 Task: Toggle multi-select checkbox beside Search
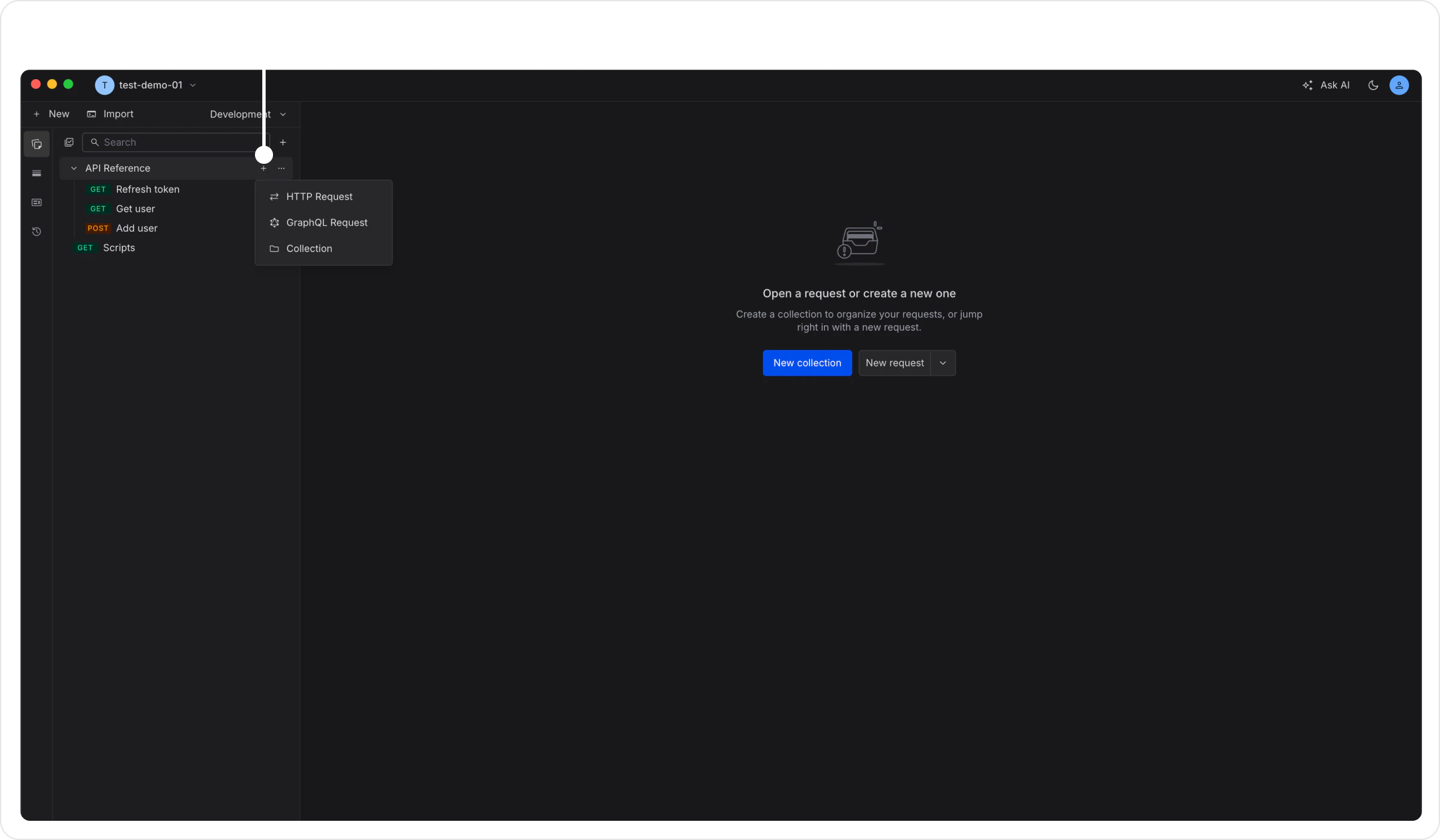pyautogui.click(x=69, y=142)
